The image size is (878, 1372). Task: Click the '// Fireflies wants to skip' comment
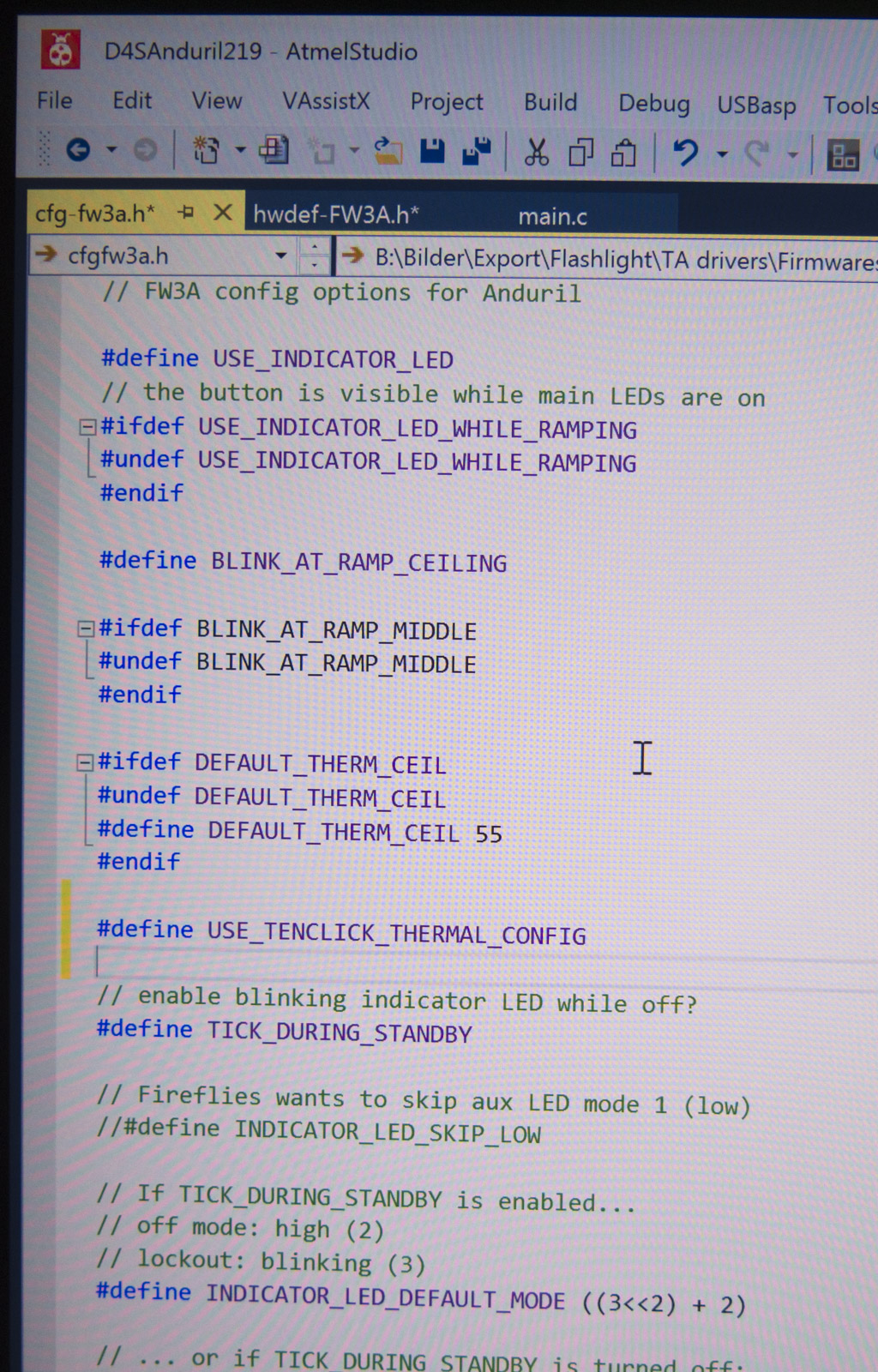pos(424,1100)
